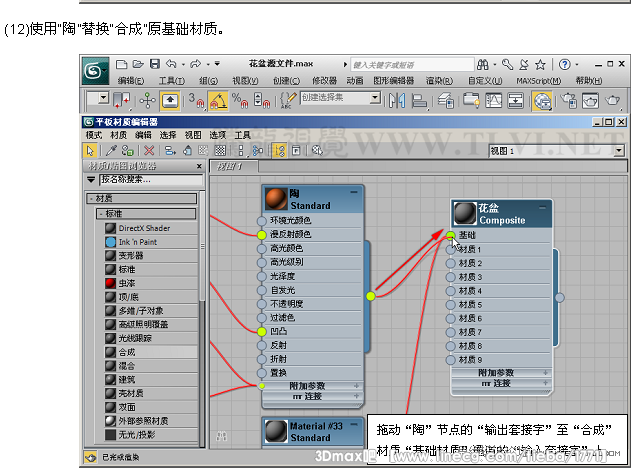Click the 按名称搜索 search field
The image size is (636, 473).
[151, 179]
